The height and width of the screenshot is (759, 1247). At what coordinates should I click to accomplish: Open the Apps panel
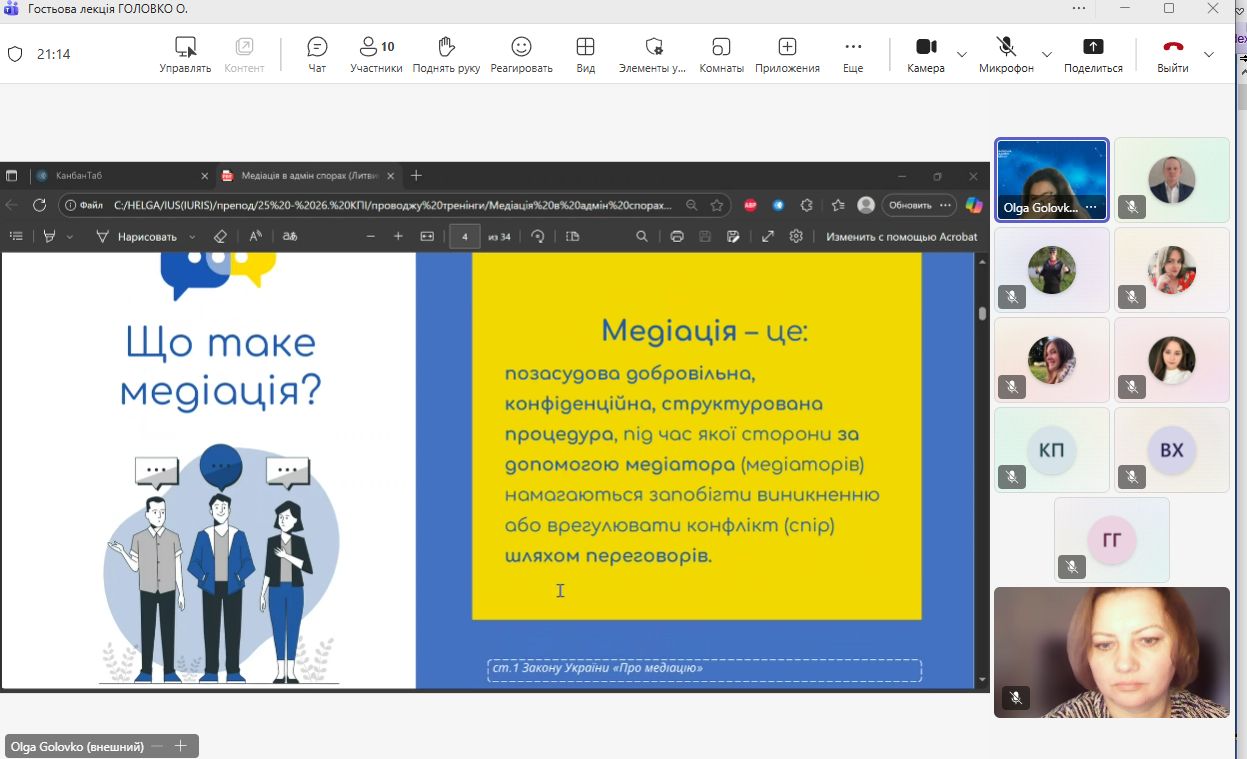coord(787,54)
